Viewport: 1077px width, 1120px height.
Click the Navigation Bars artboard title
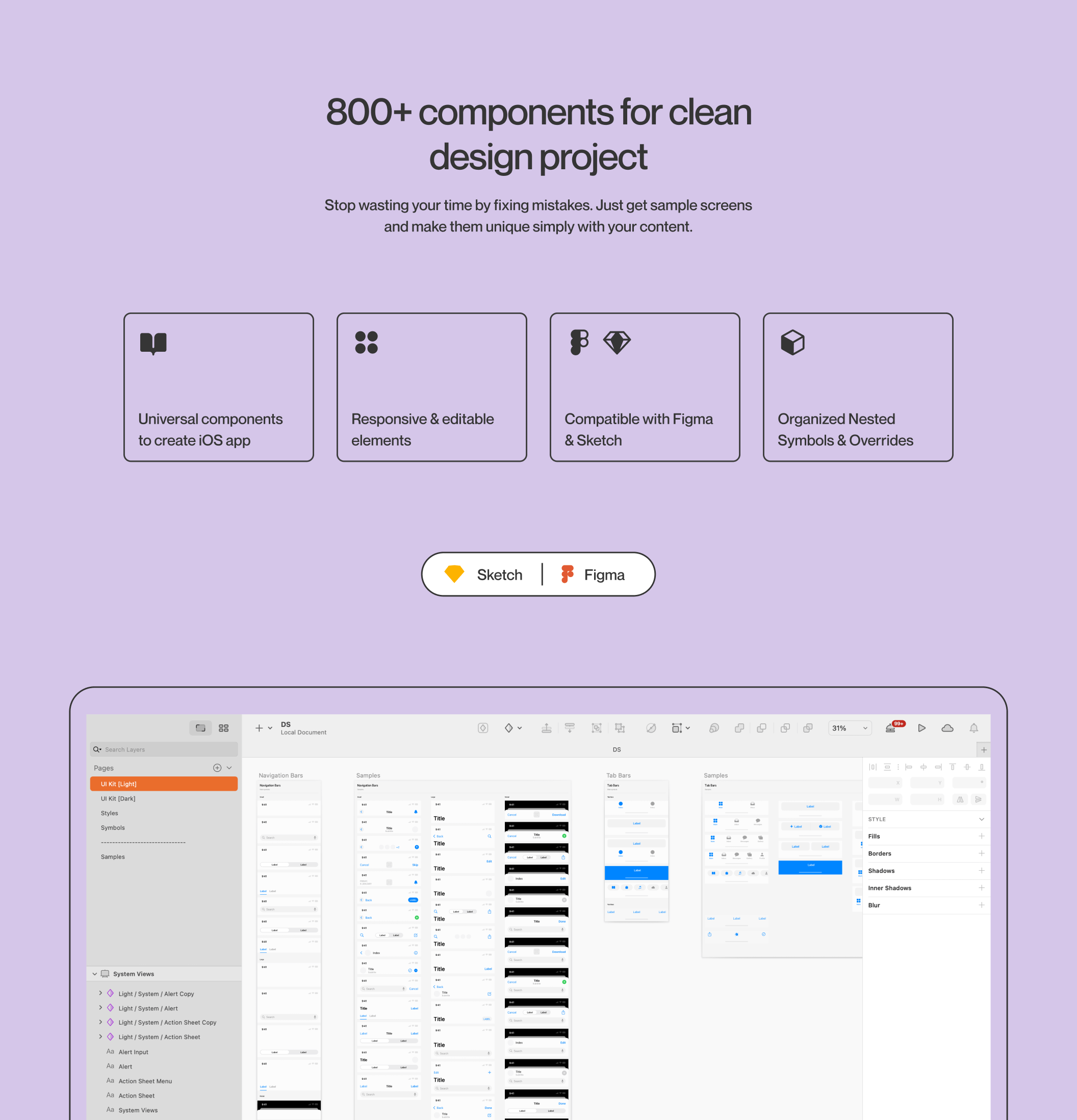pos(280,775)
